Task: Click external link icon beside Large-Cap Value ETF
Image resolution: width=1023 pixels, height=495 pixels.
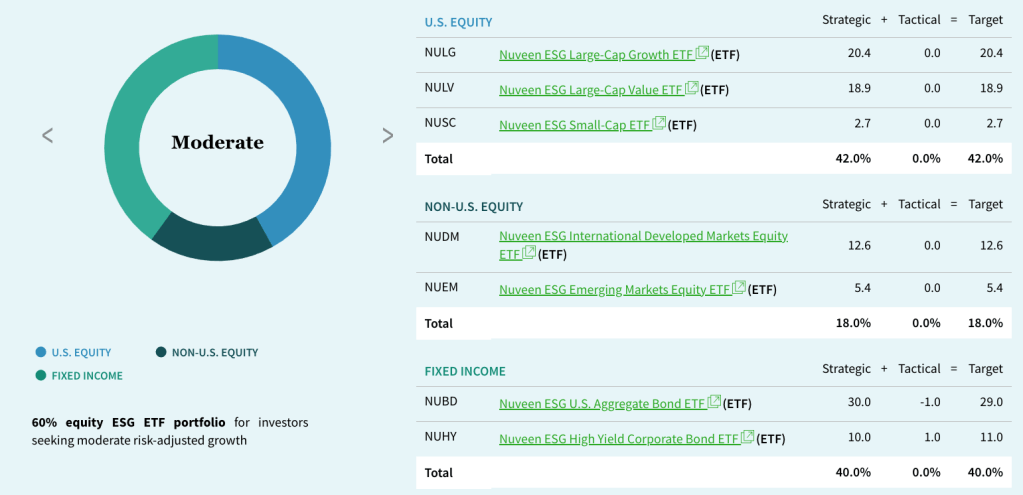Action: (691, 87)
